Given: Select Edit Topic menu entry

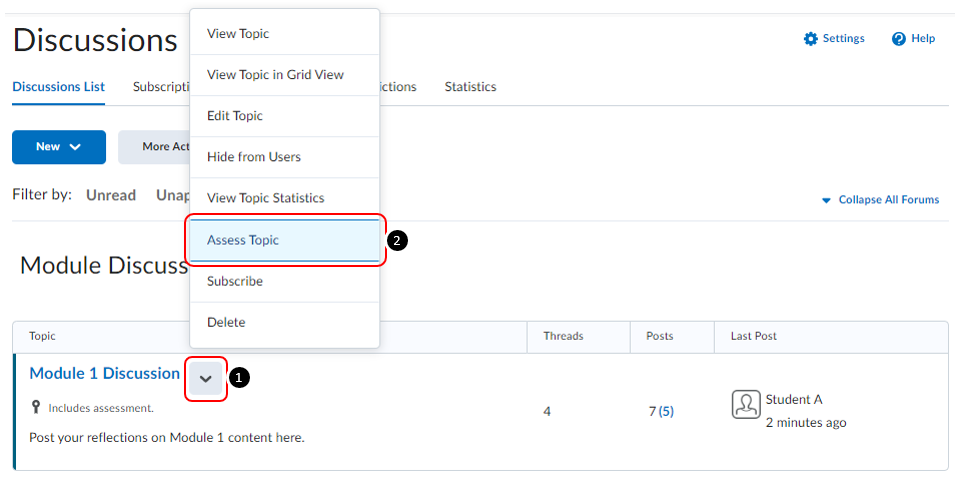Looking at the screenshot, I should click(235, 116).
